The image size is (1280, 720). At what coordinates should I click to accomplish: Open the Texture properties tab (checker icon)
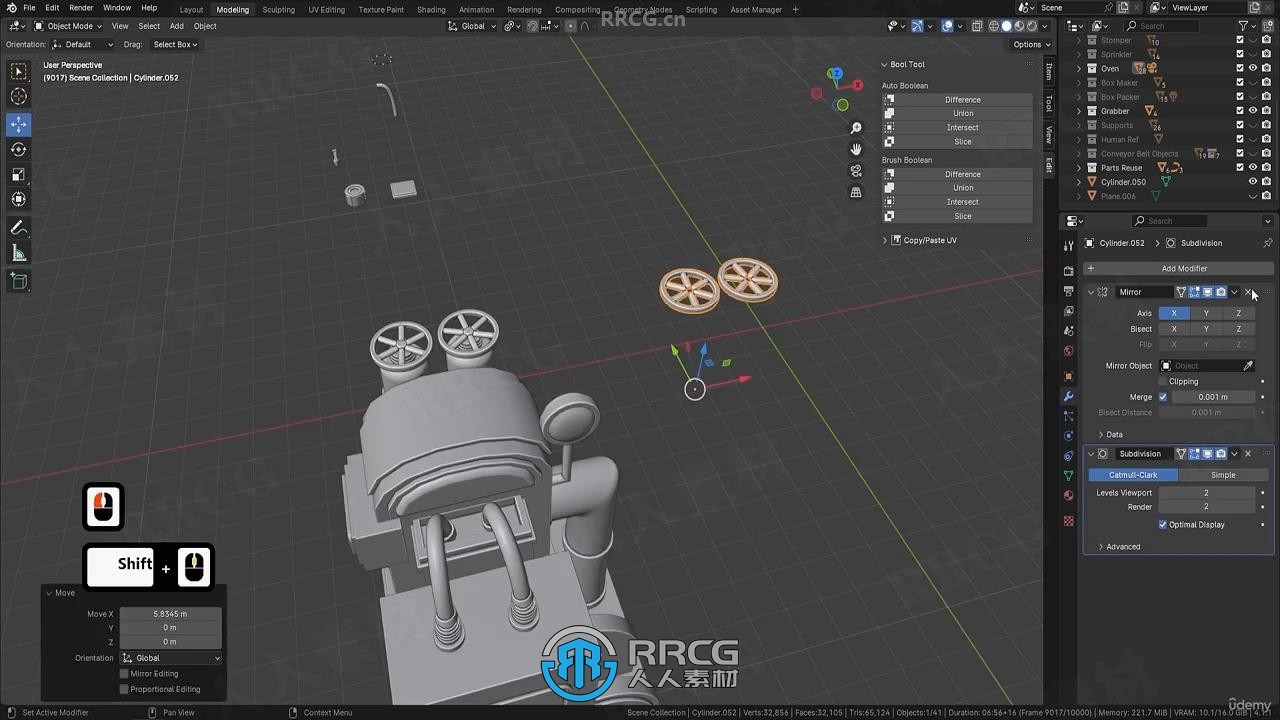click(1068, 521)
